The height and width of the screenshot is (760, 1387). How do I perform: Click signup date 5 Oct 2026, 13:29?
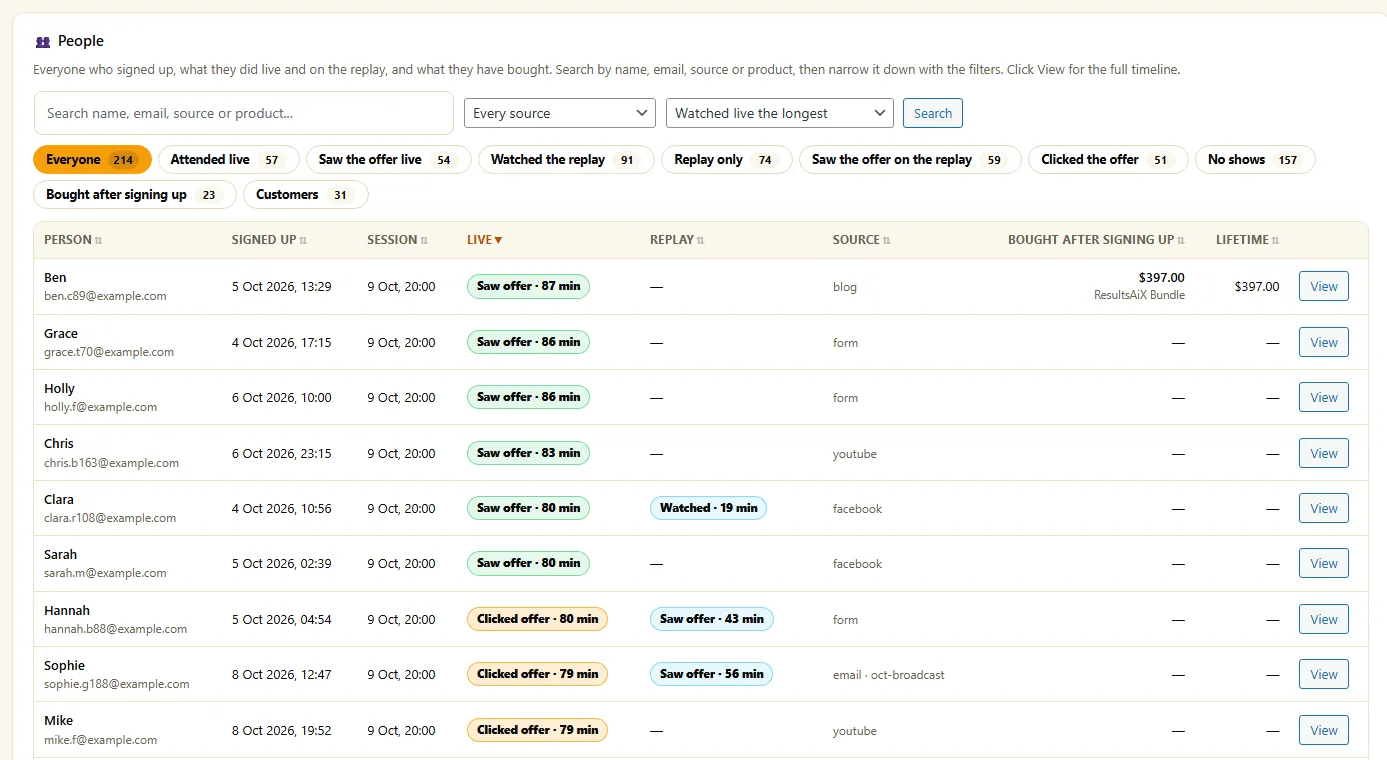click(281, 287)
